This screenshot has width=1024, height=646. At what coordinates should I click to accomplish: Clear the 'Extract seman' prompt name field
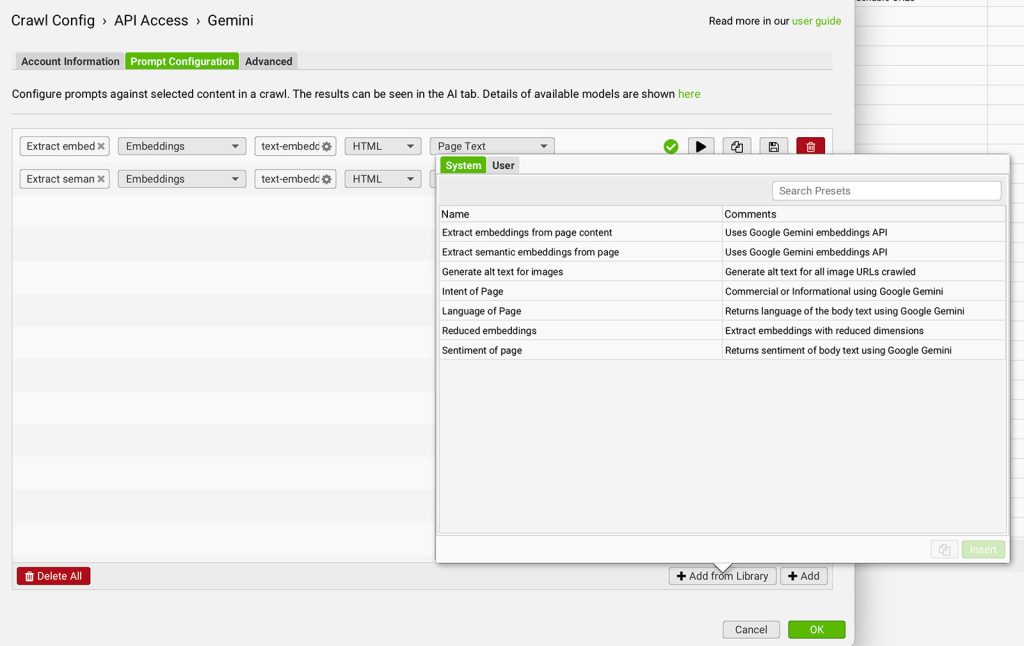(101, 179)
